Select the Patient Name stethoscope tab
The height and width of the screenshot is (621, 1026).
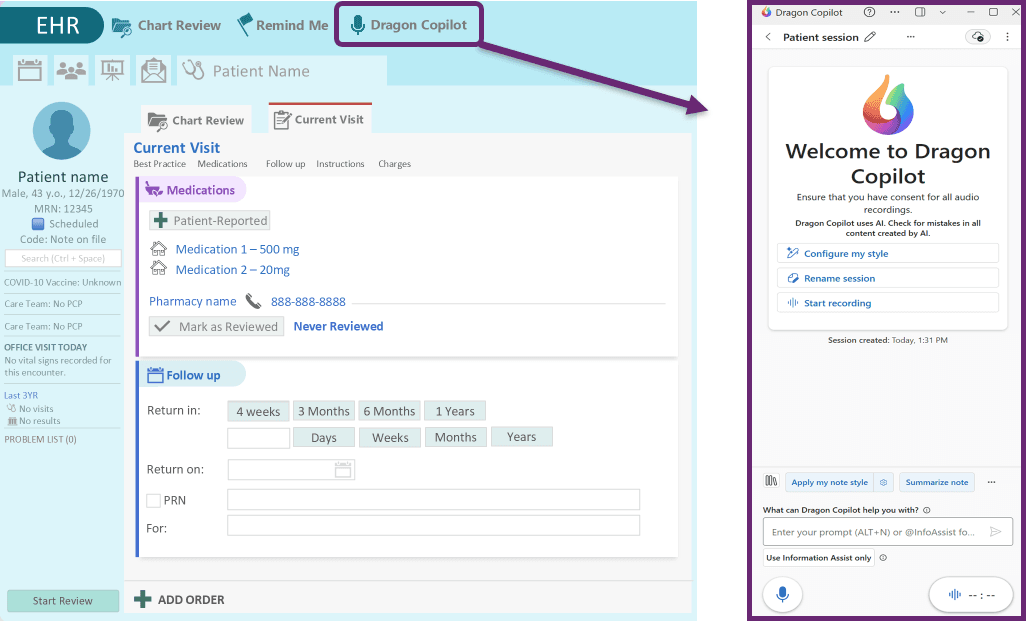click(x=282, y=71)
